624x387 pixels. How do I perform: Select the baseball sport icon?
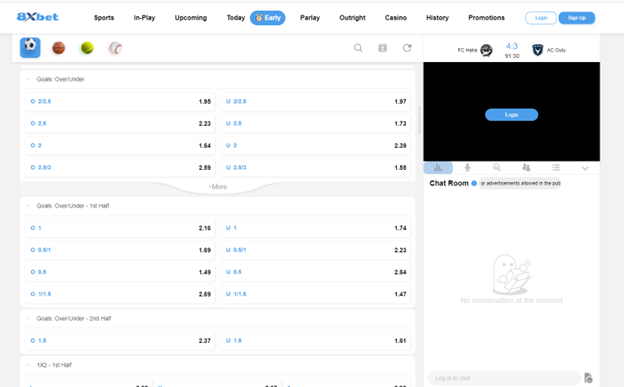tap(115, 48)
